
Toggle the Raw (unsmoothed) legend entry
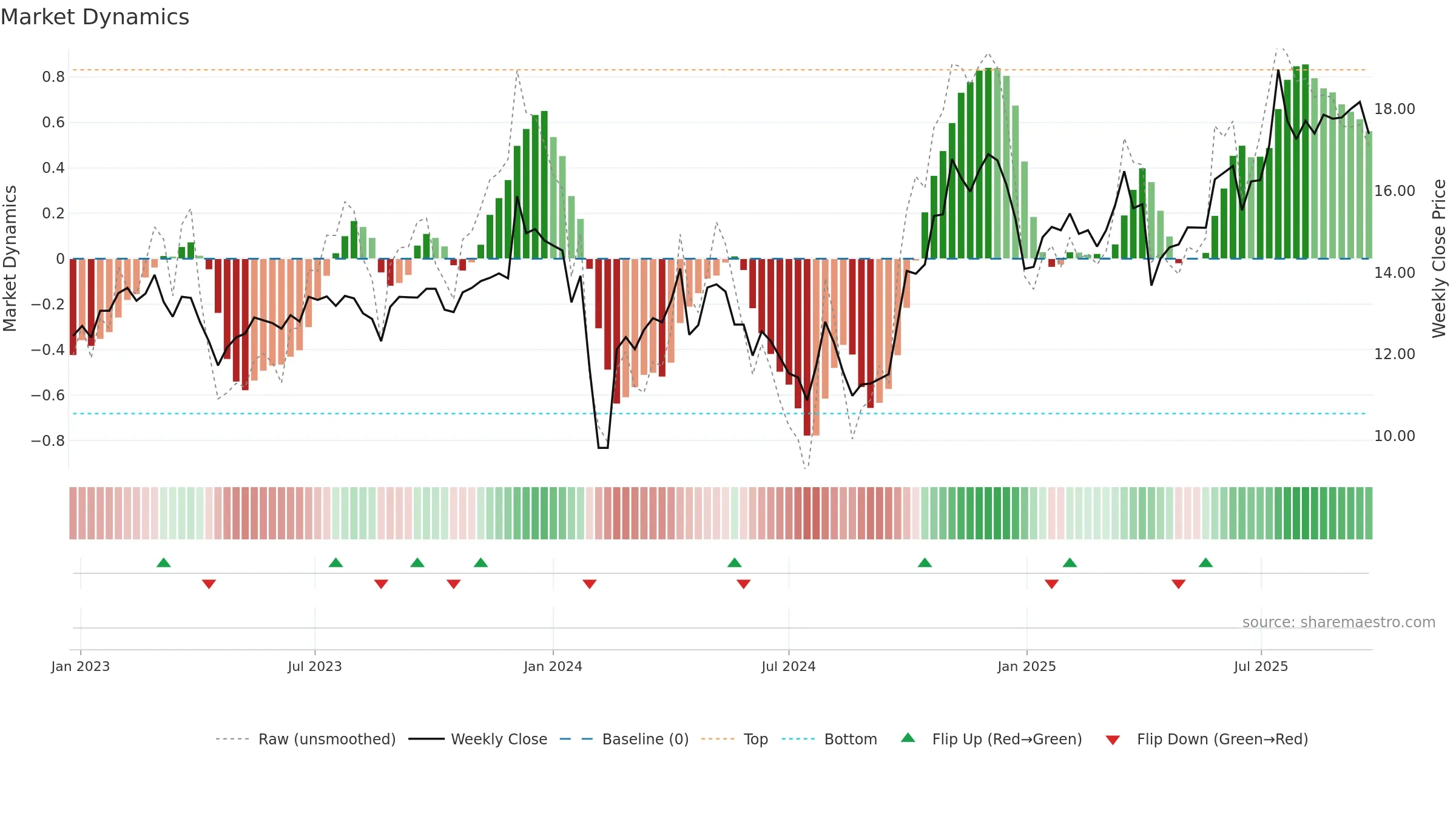pyautogui.click(x=306, y=739)
